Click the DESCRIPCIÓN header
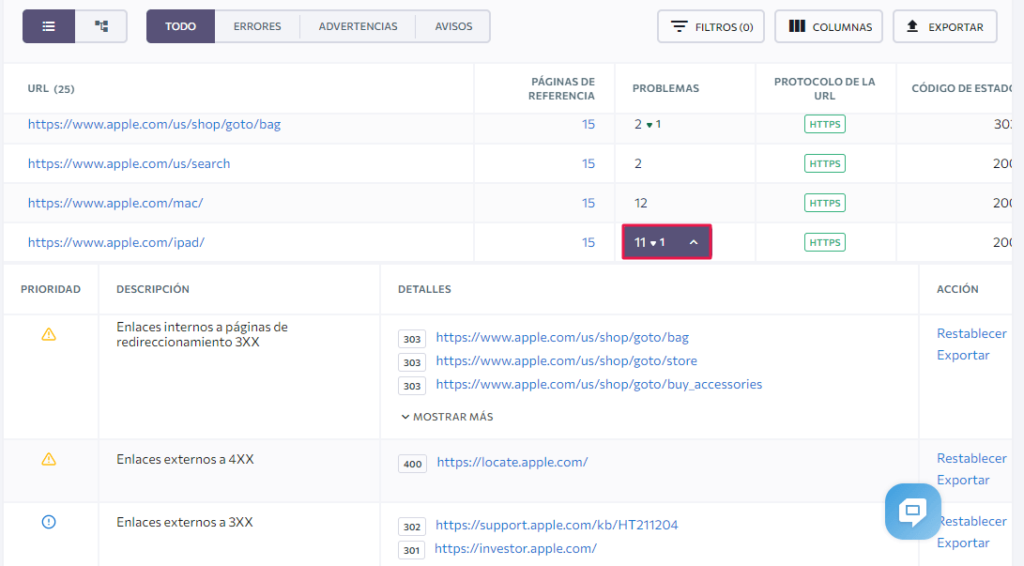 [153, 289]
